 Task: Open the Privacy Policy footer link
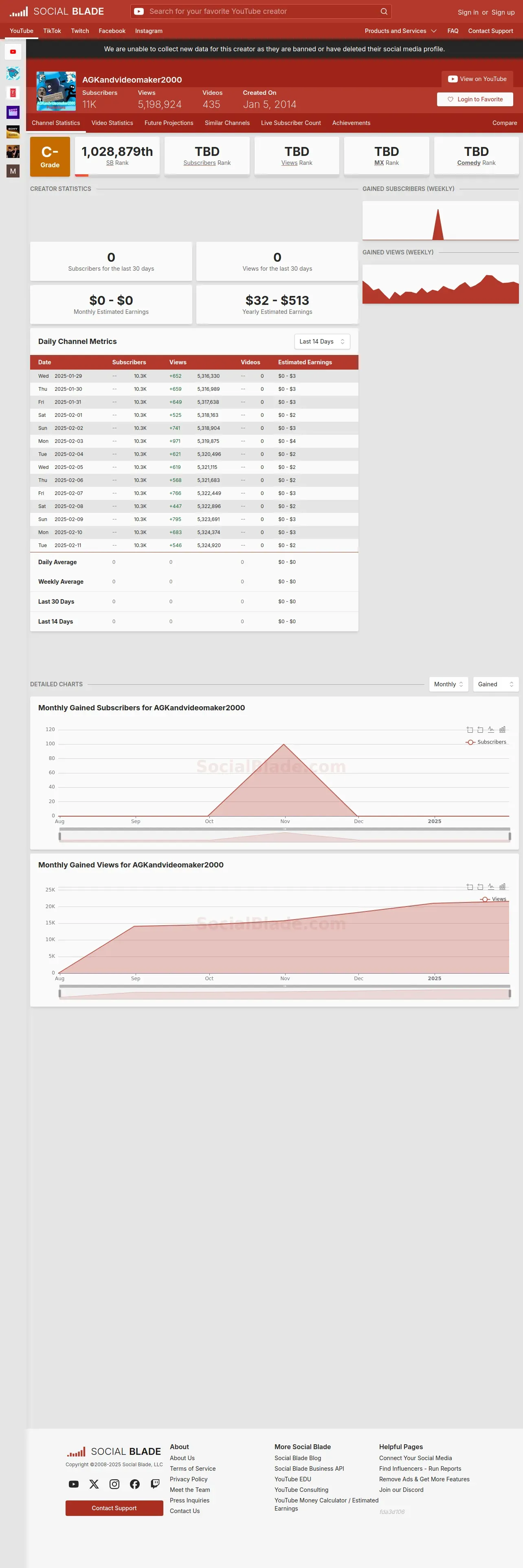pos(189,1479)
